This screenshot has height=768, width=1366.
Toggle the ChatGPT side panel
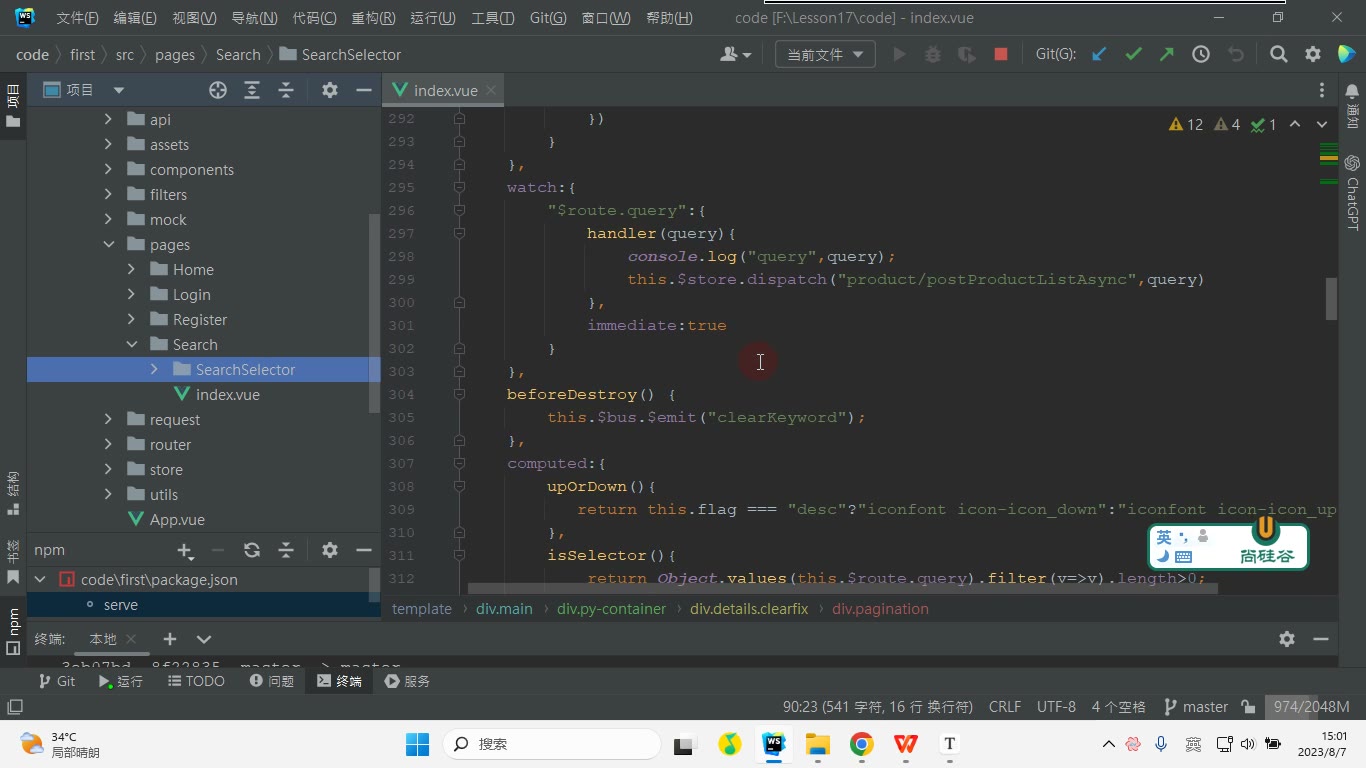(1352, 192)
